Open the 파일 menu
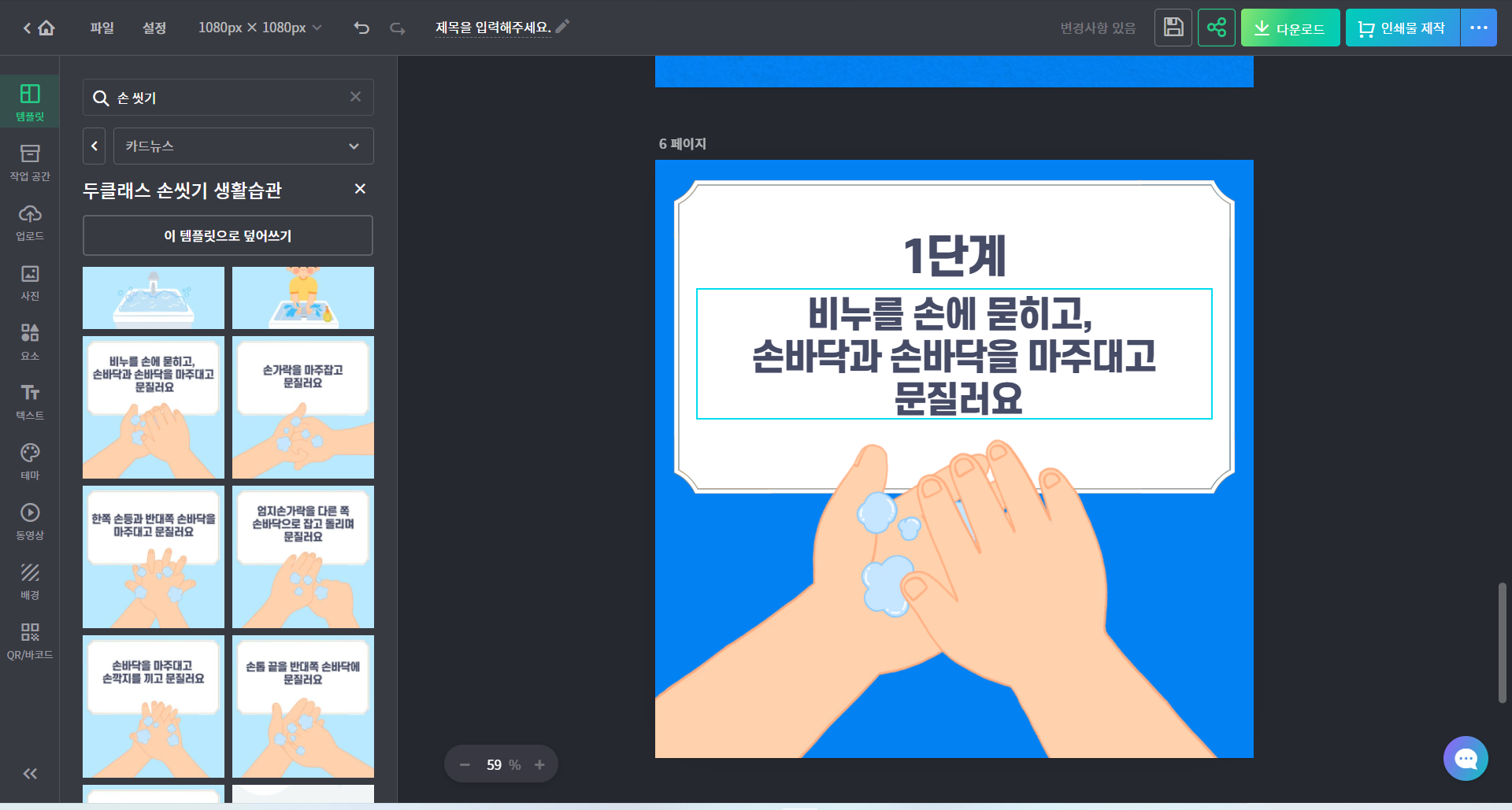This screenshot has height=810, width=1512. 102,28
